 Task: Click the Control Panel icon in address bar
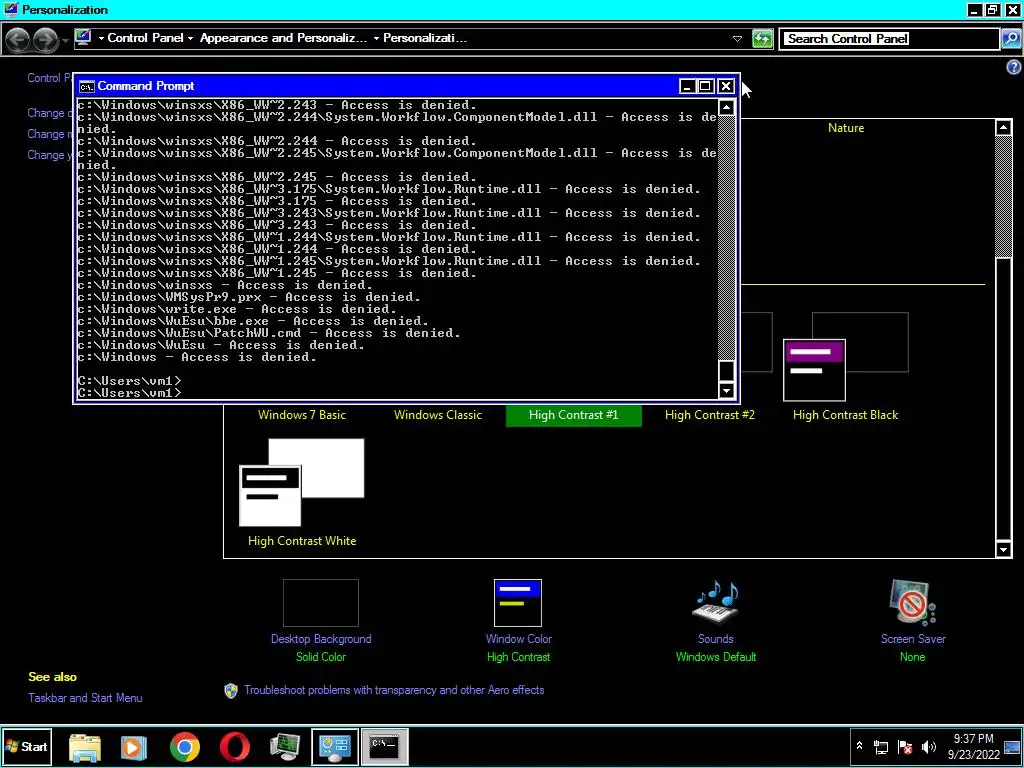pos(83,37)
